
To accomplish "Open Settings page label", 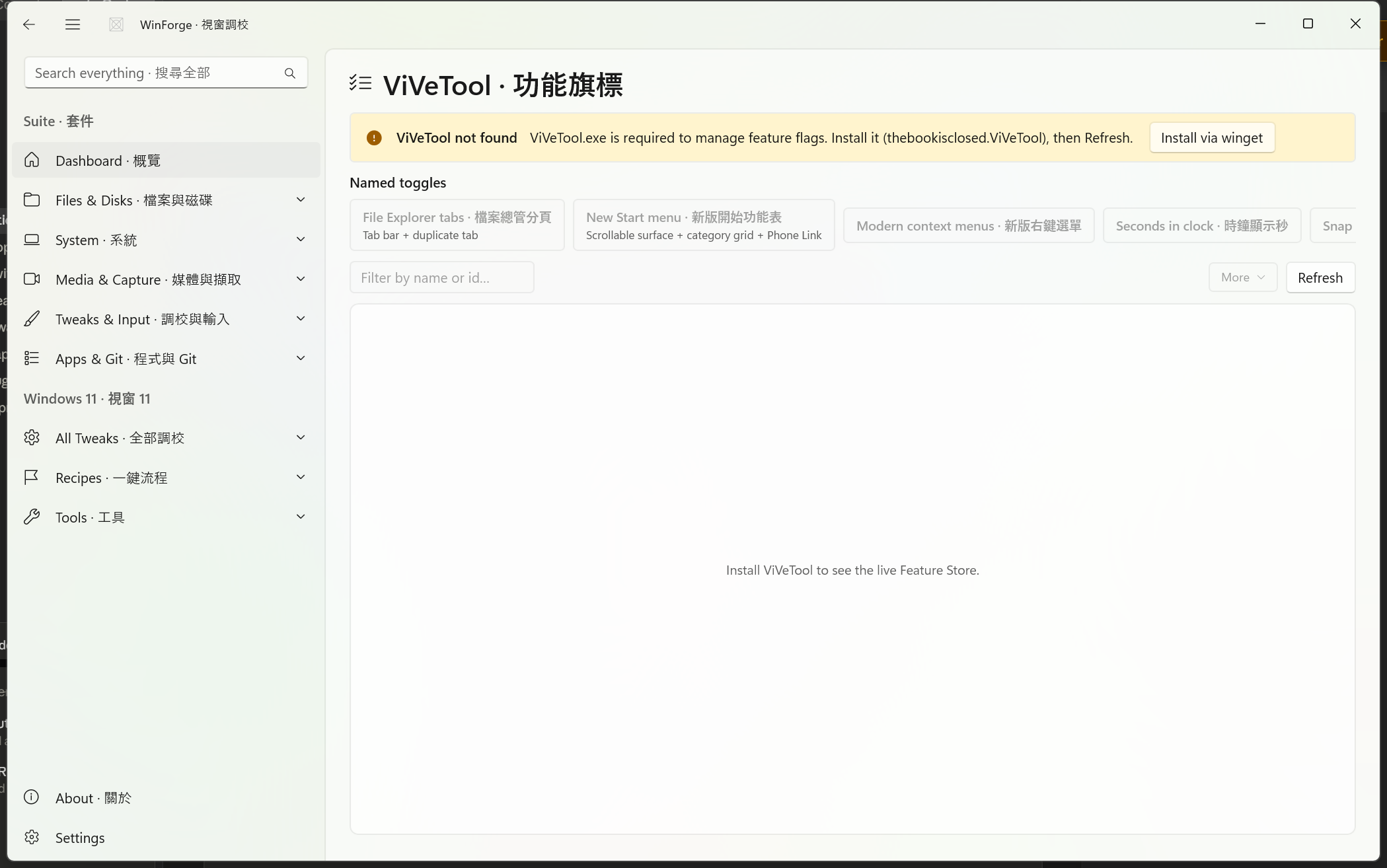I will pos(80,838).
